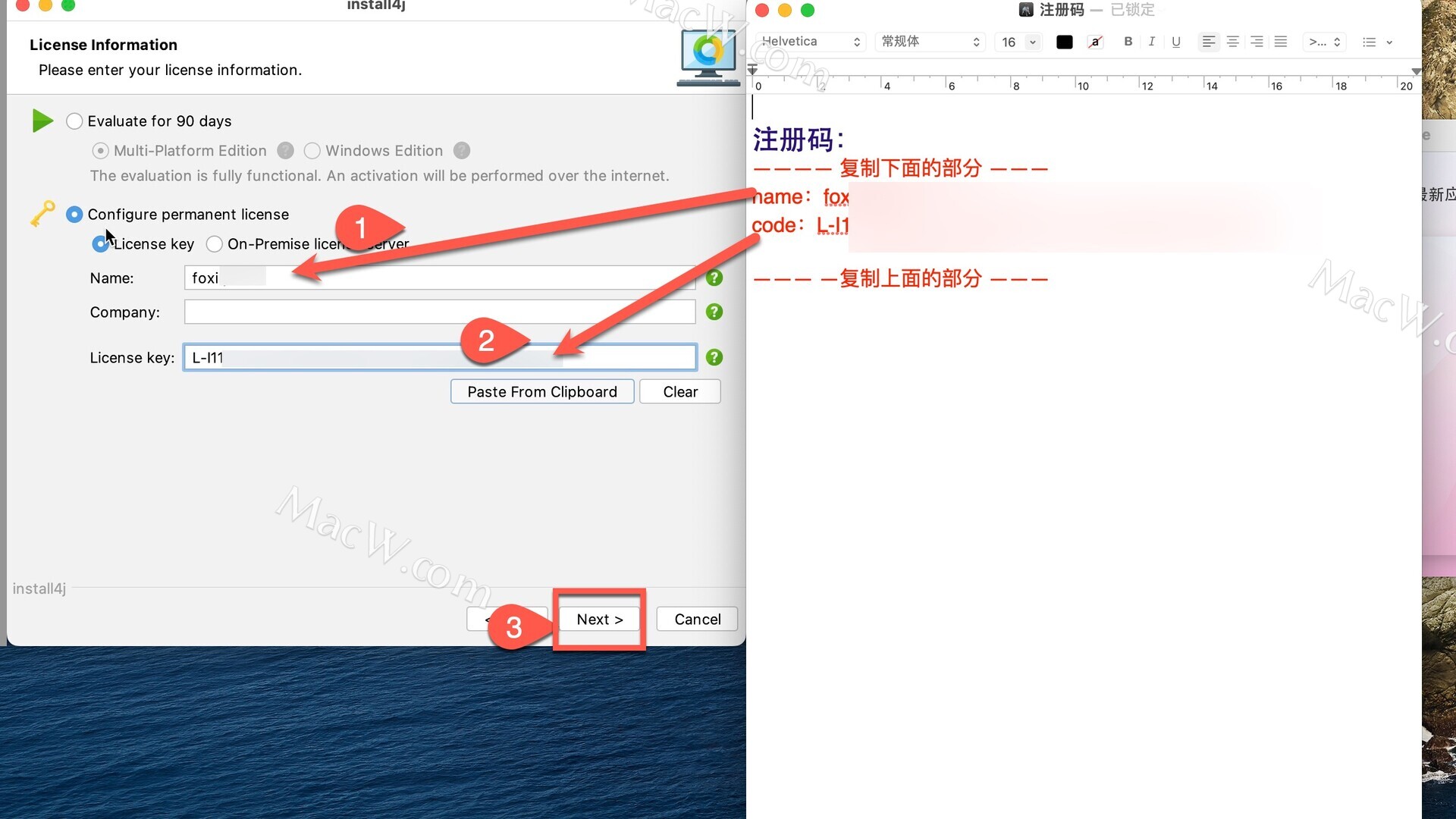
Task: Align text left in TextEdit
Action: [1209, 42]
